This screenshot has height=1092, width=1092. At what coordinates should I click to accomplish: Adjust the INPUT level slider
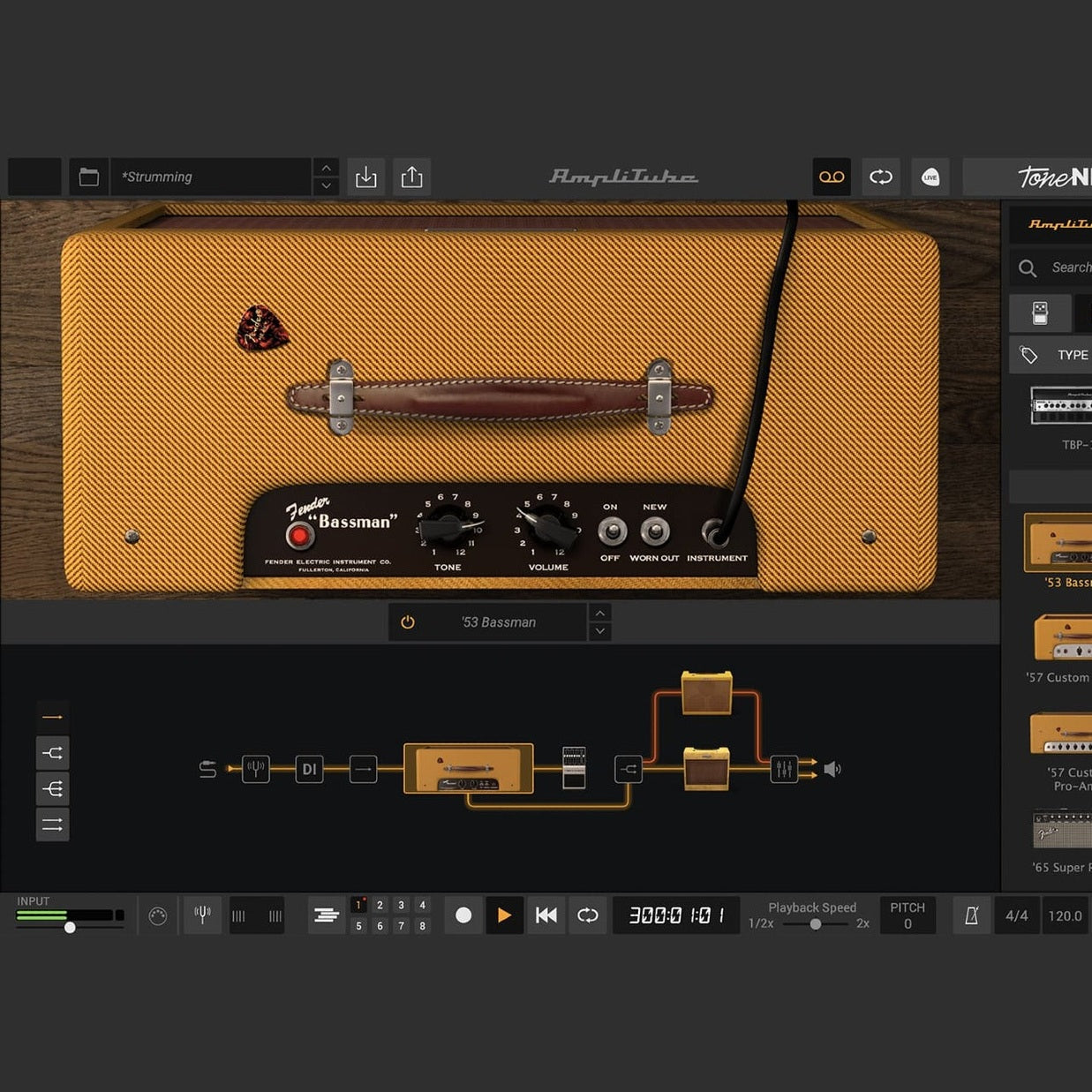(x=70, y=927)
